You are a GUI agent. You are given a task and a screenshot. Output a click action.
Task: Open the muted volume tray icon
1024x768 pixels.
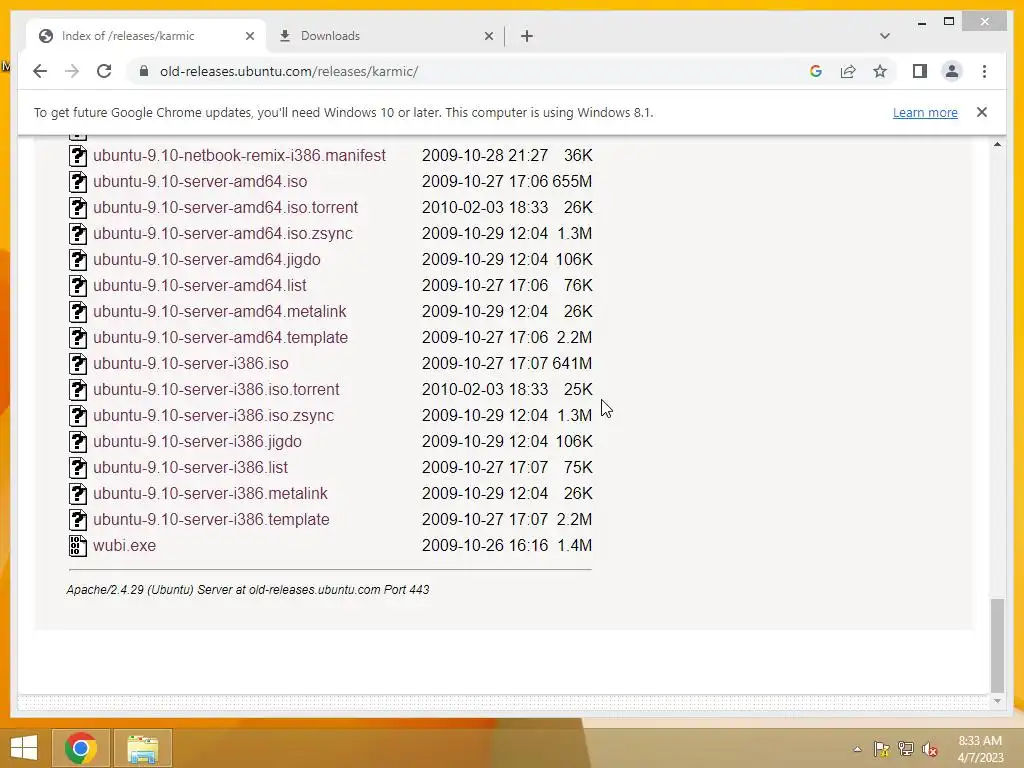coord(929,749)
